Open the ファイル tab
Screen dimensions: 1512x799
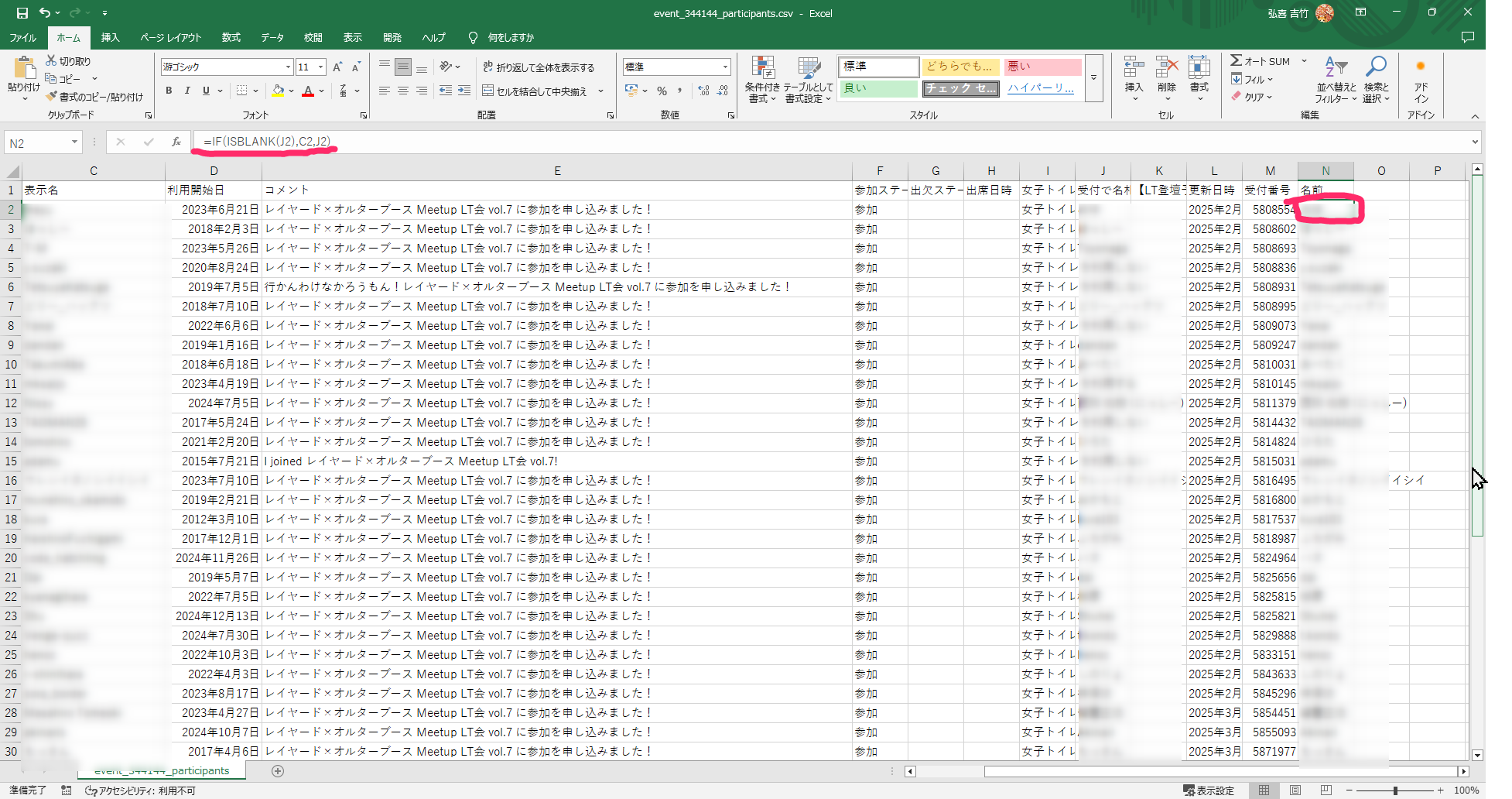[23, 37]
